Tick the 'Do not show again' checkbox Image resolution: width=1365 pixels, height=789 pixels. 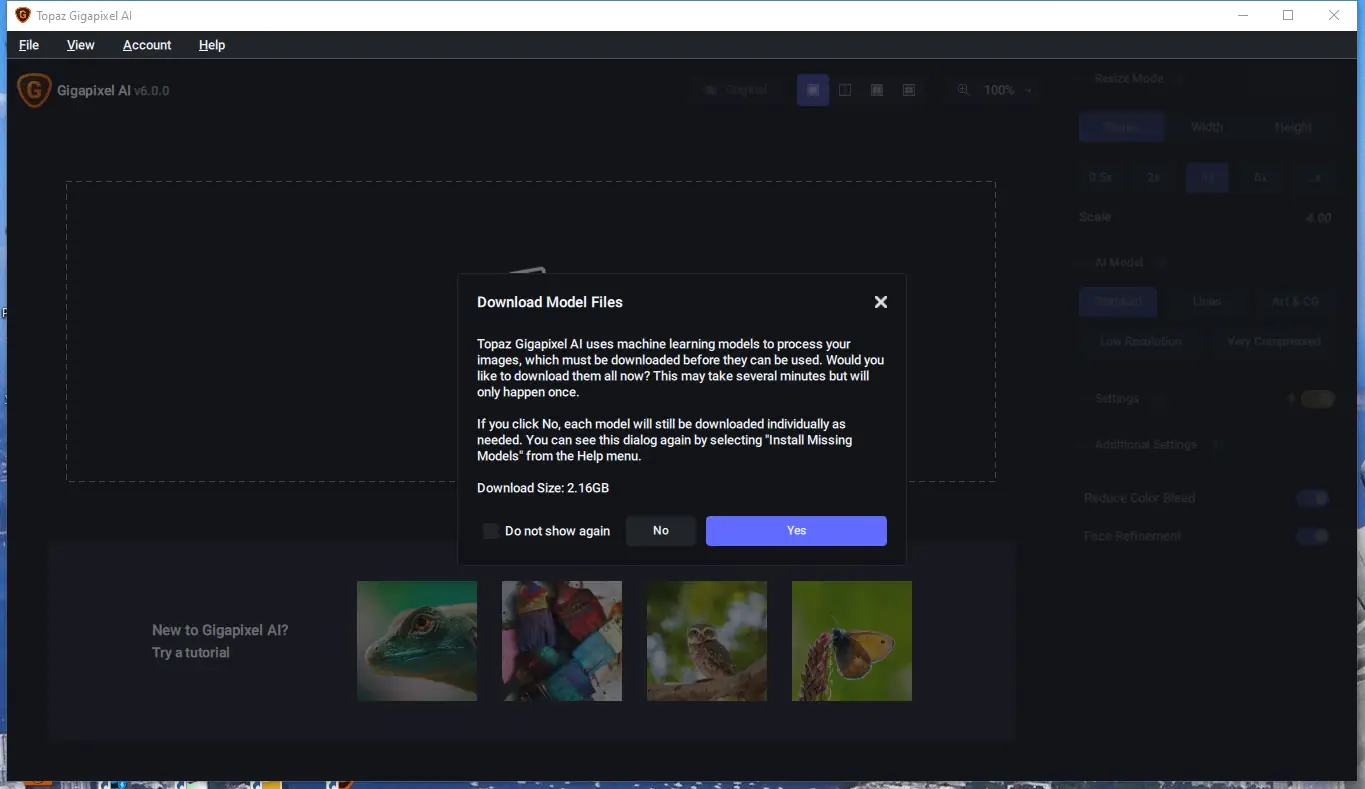click(491, 531)
